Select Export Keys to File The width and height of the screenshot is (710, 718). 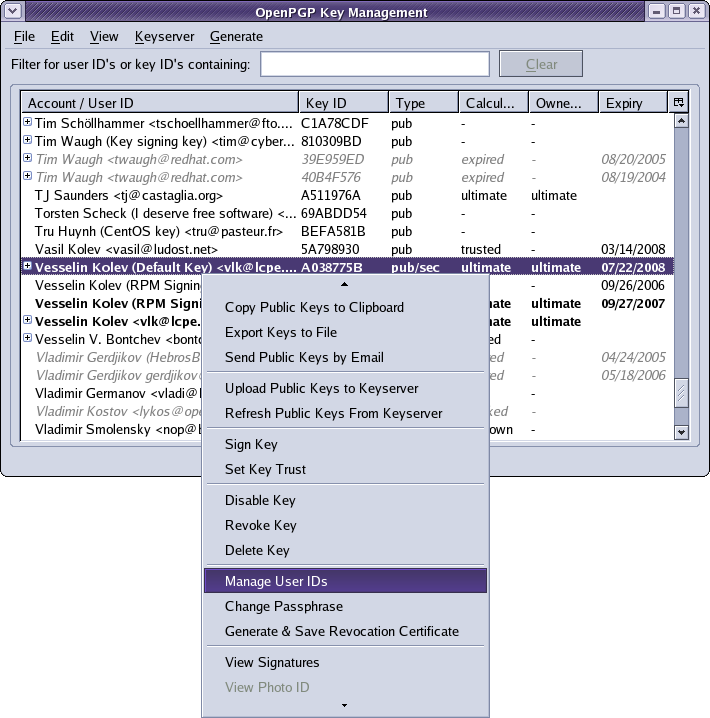coord(345,332)
